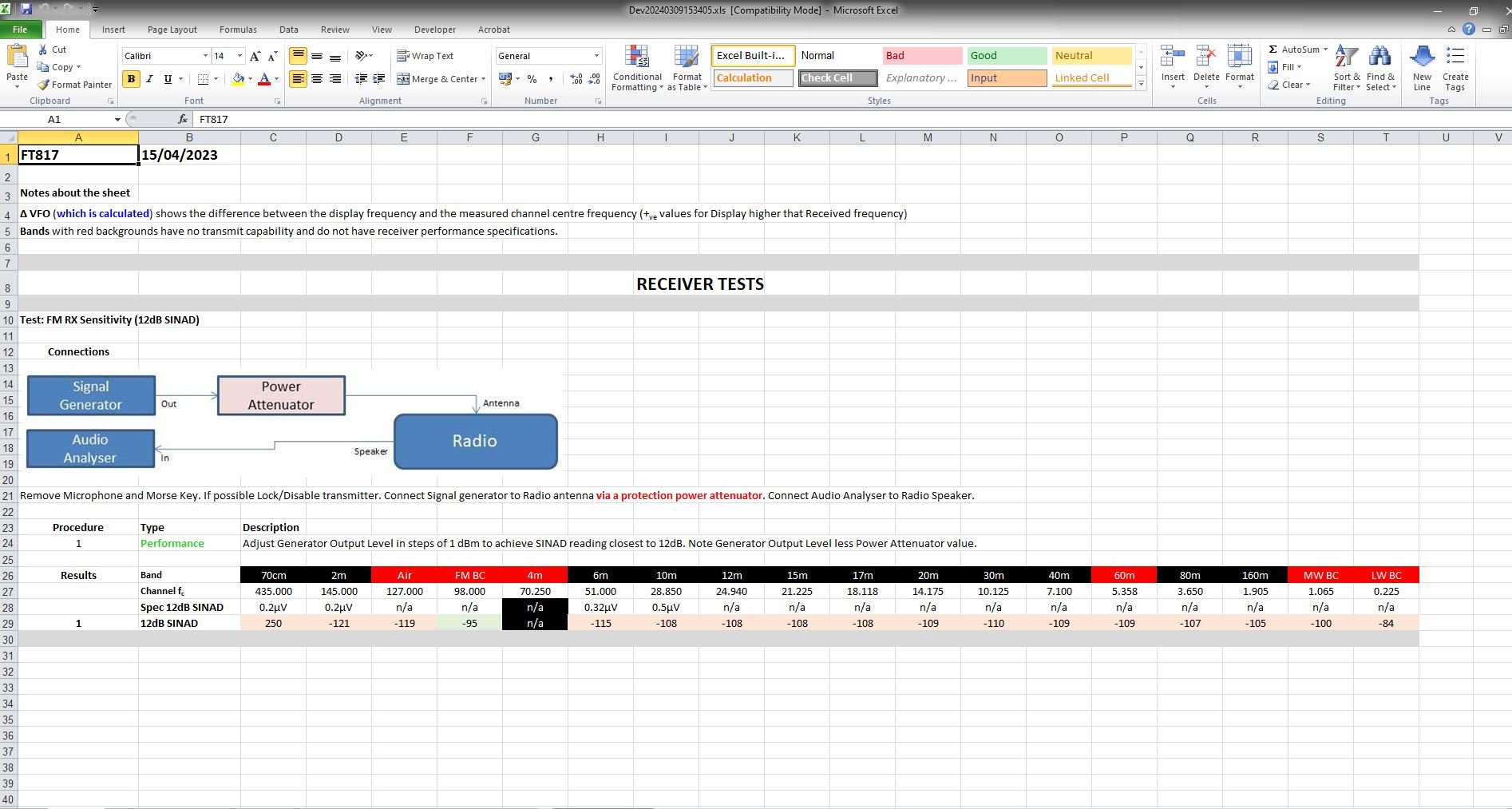Click Merge & Center
Image resolution: width=1512 pixels, height=809 pixels.
pyautogui.click(x=437, y=79)
